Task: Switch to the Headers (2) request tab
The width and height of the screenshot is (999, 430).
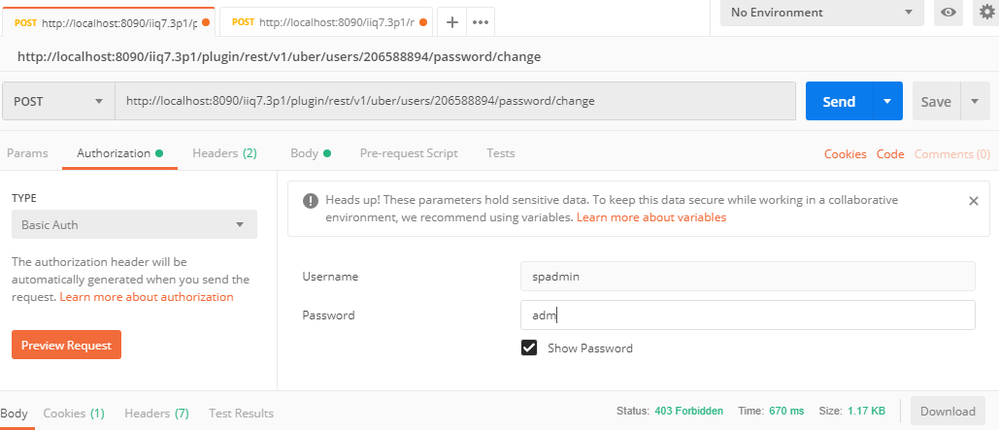Action: click(x=224, y=153)
